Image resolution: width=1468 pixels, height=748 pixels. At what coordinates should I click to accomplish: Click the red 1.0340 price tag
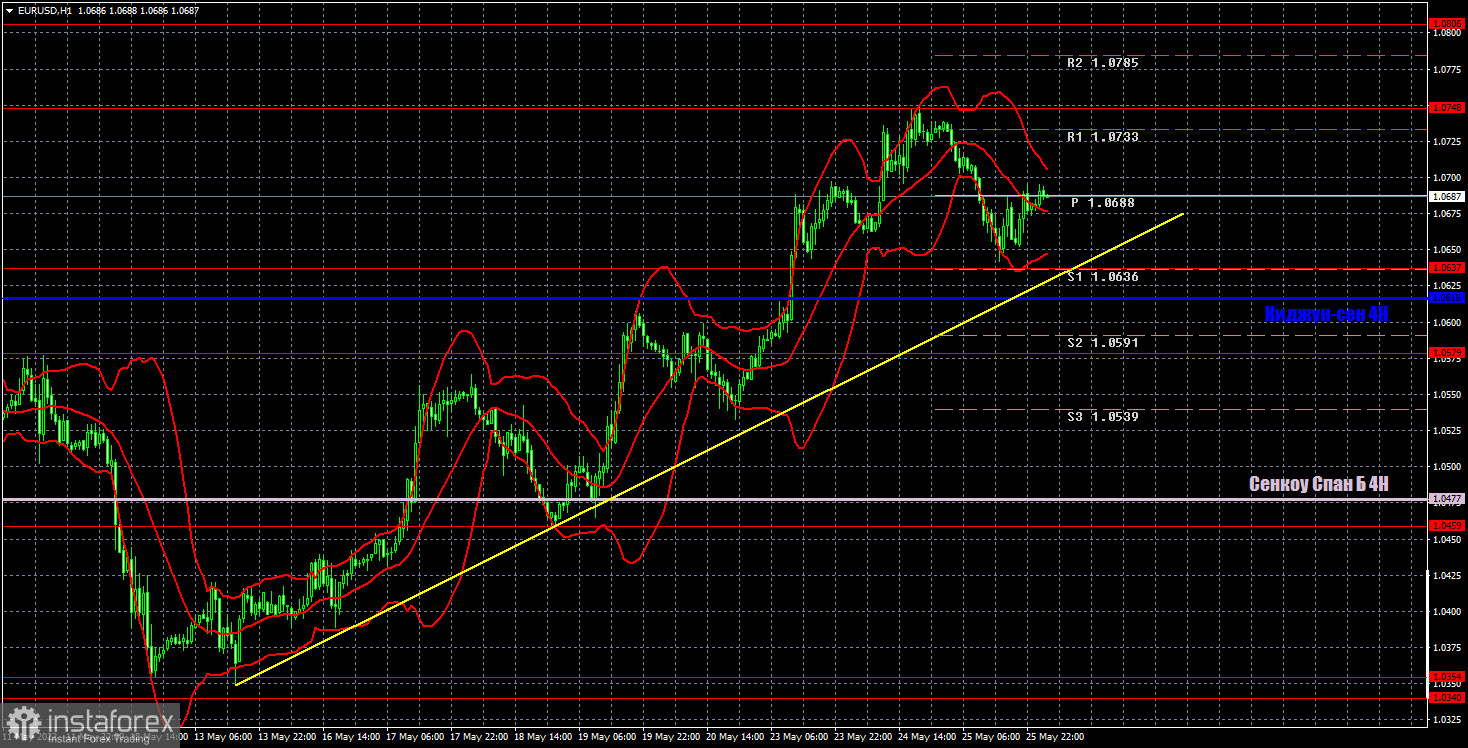click(x=1447, y=697)
